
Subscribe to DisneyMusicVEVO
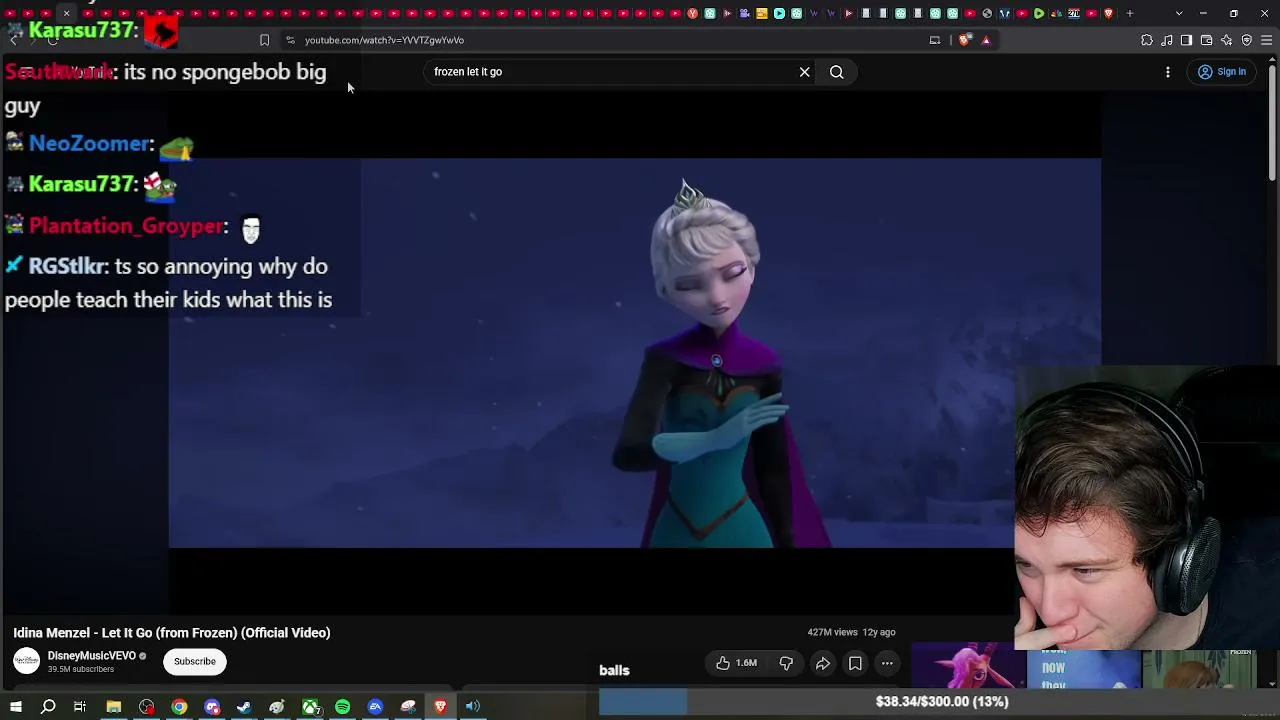(x=195, y=661)
